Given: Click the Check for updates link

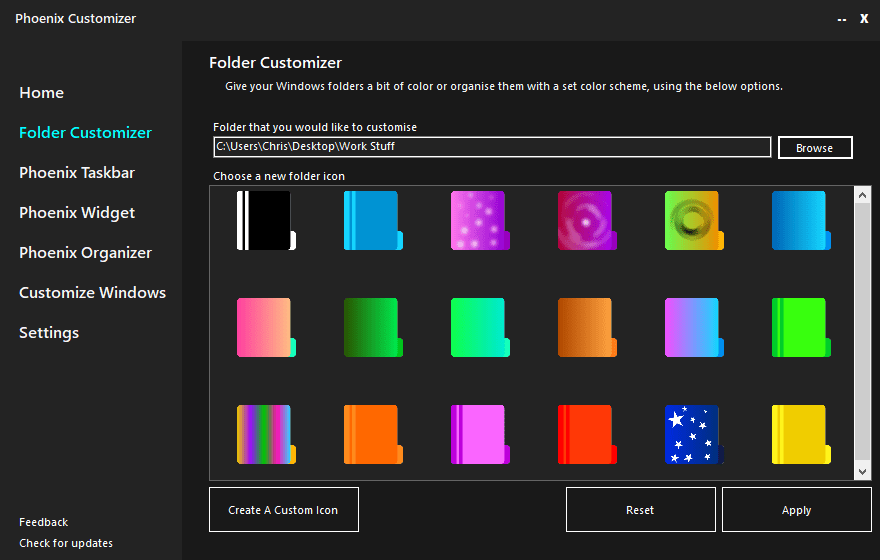Looking at the screenshot, I should coord(66,543).
